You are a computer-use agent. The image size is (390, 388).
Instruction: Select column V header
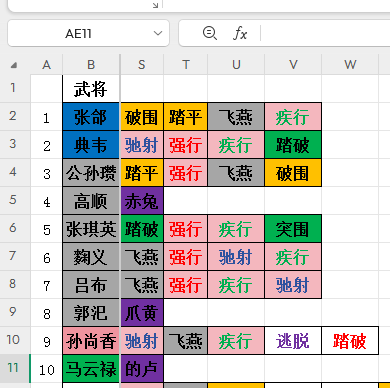click(293, 65)
